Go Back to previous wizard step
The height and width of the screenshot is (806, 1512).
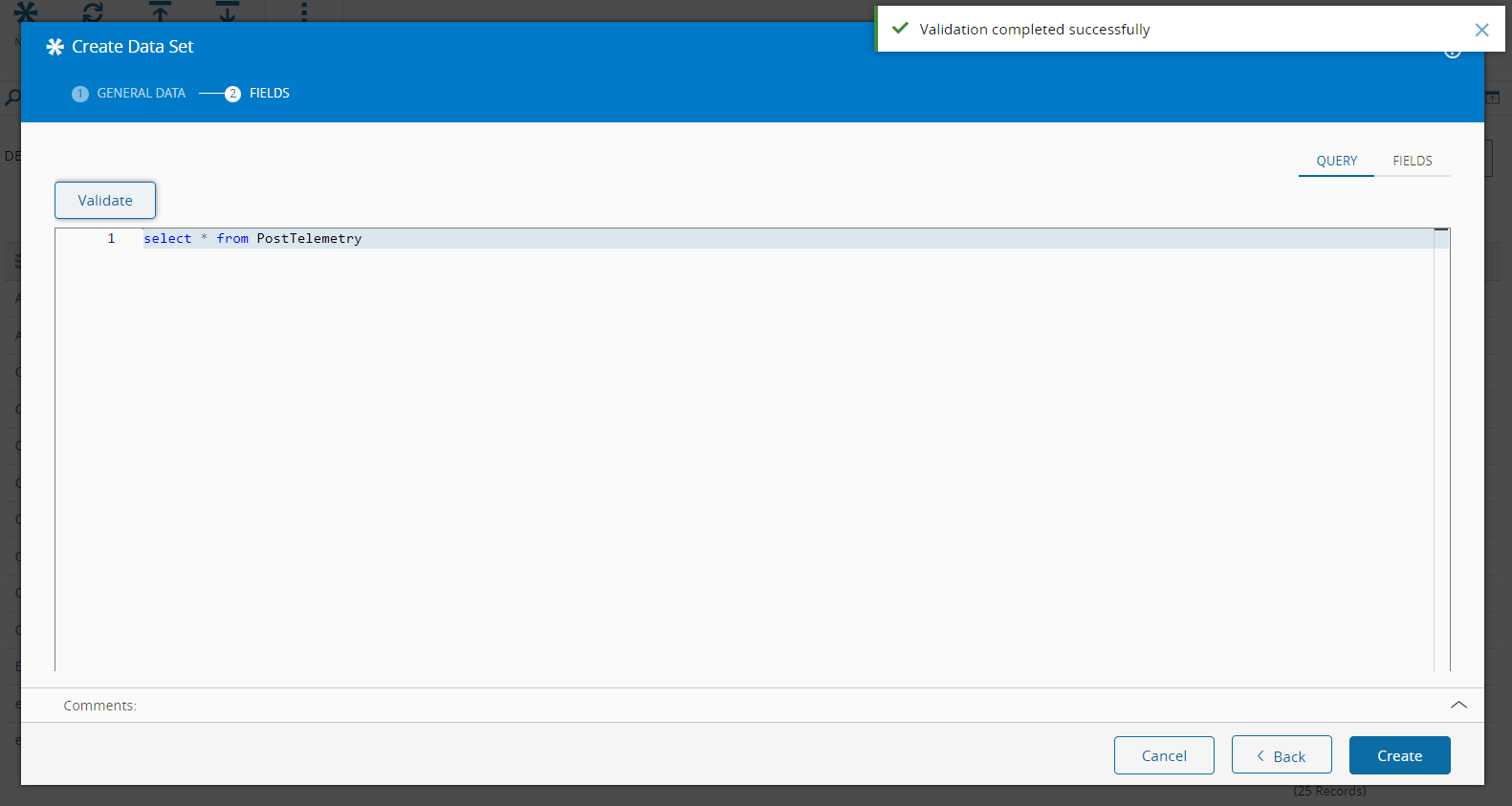(x=1282, y=755)
